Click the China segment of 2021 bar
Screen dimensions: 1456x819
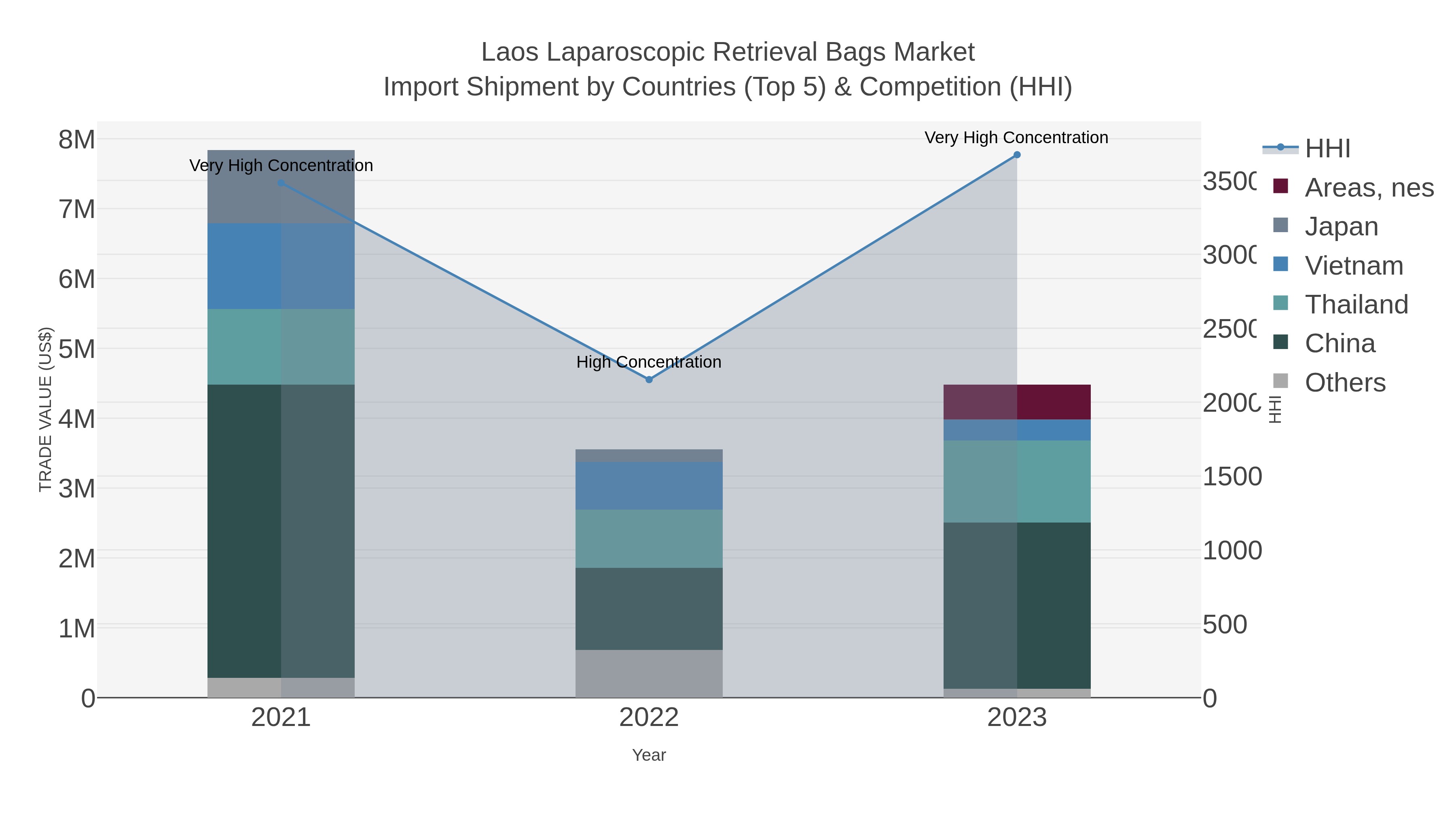tap(281, 531)
